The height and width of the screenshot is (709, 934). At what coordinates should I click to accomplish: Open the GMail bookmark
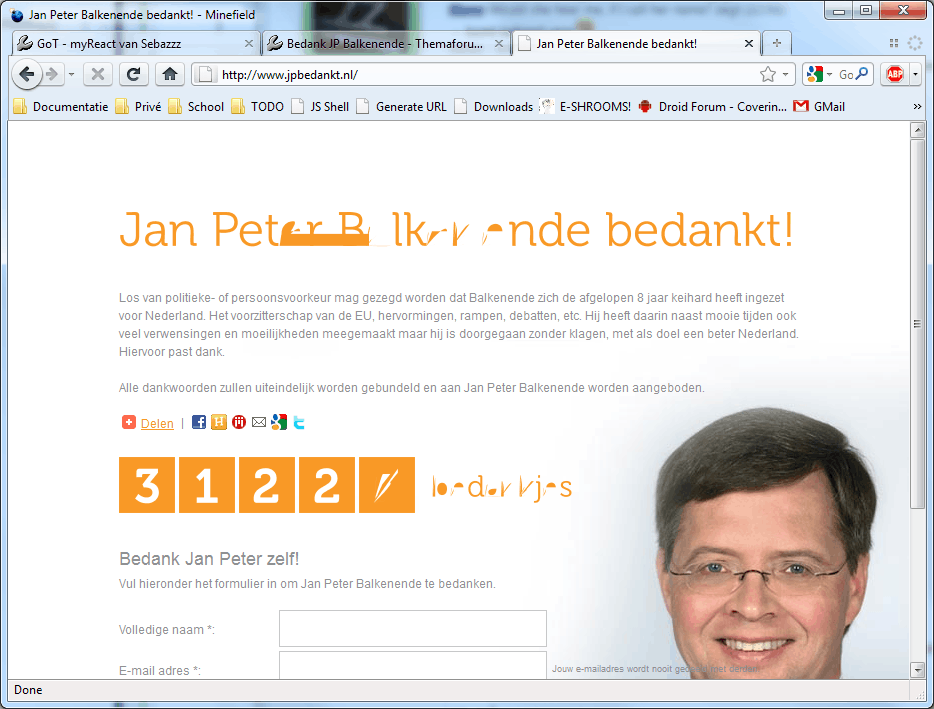[x=819, y=107]
